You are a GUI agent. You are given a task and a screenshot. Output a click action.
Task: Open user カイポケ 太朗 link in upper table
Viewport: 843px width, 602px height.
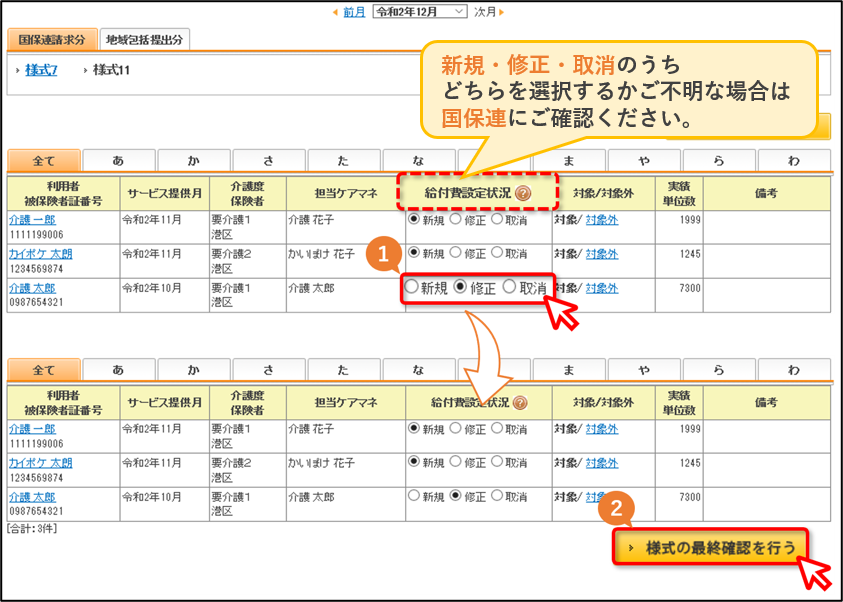click(41, 254)
